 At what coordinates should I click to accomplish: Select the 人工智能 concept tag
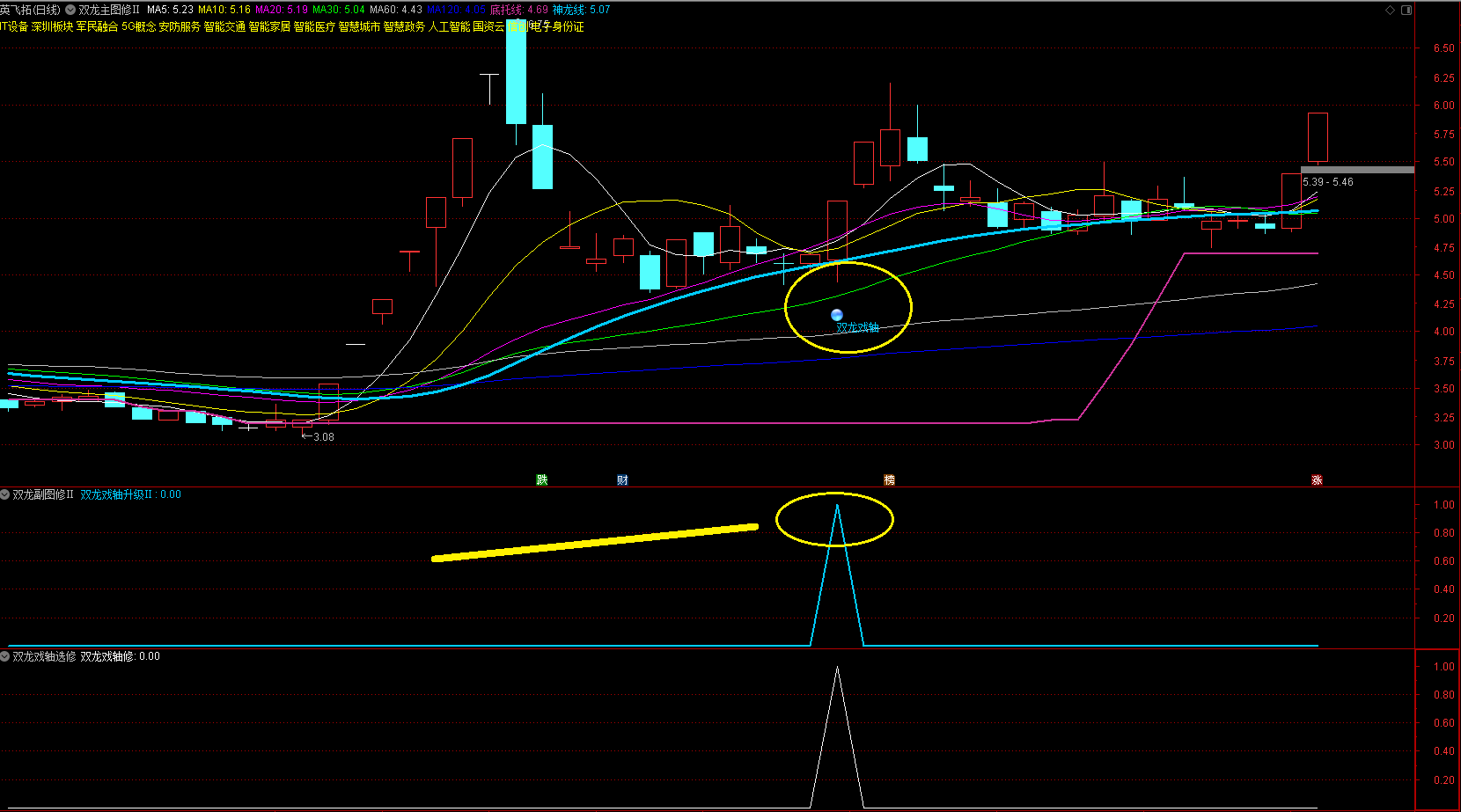click(449, 26)
